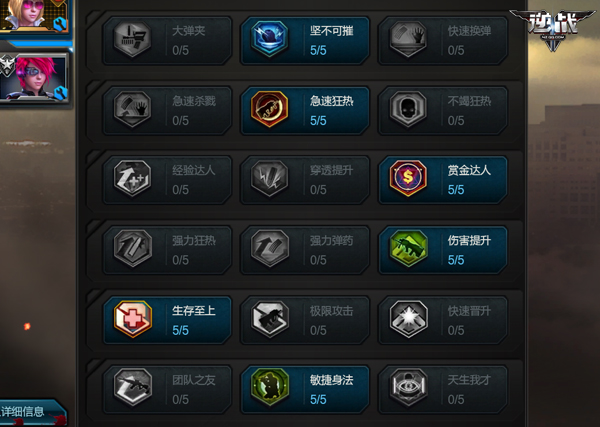The height and width of the screenshot is (427, 600).
Task: Select the 生存至上 red cross icon
Action: (132, 318)
